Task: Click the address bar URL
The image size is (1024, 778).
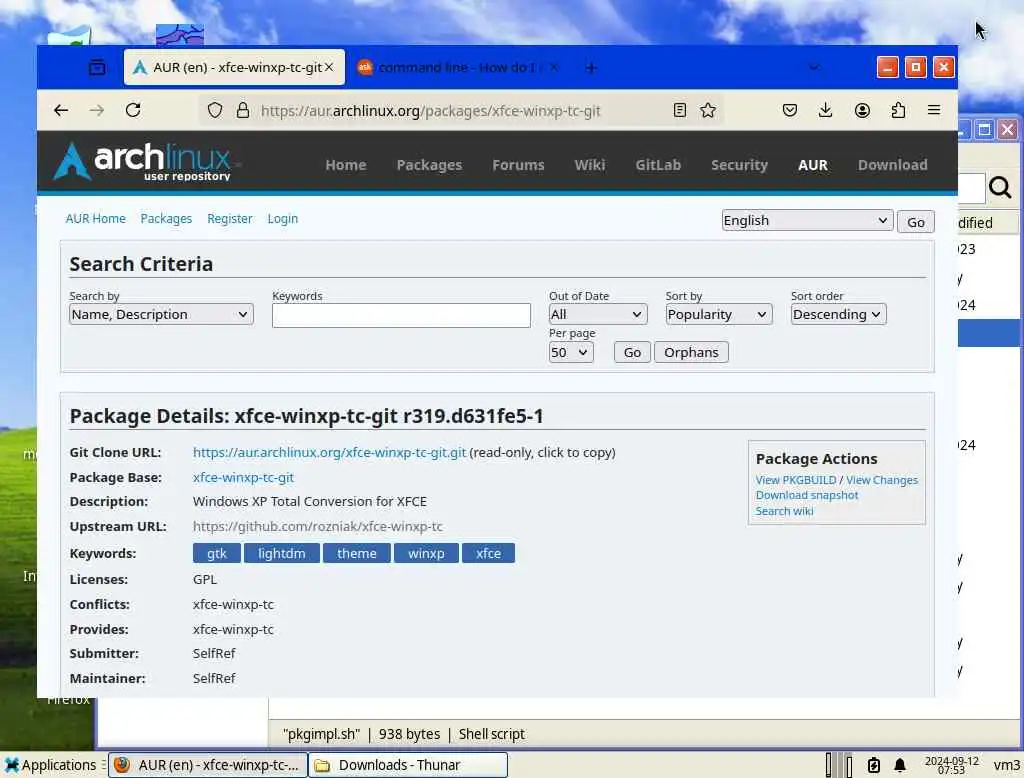Action: point(430,111)
